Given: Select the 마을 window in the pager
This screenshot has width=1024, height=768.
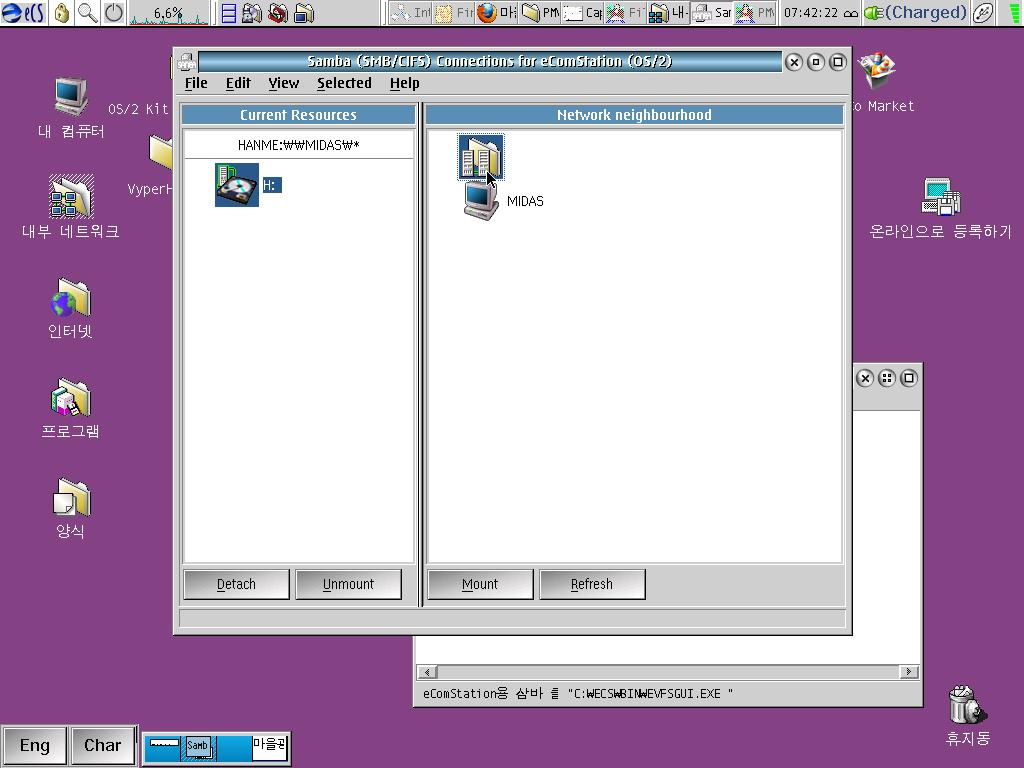Looking at the screenshot, I should pyautogui.click(x=270, y=747).
